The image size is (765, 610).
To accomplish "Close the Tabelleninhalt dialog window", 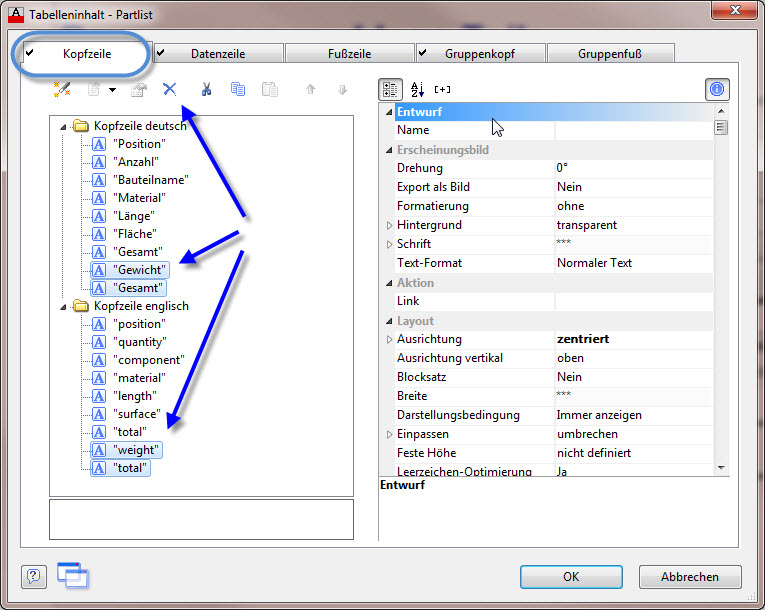I will click(x=735, y=10).
